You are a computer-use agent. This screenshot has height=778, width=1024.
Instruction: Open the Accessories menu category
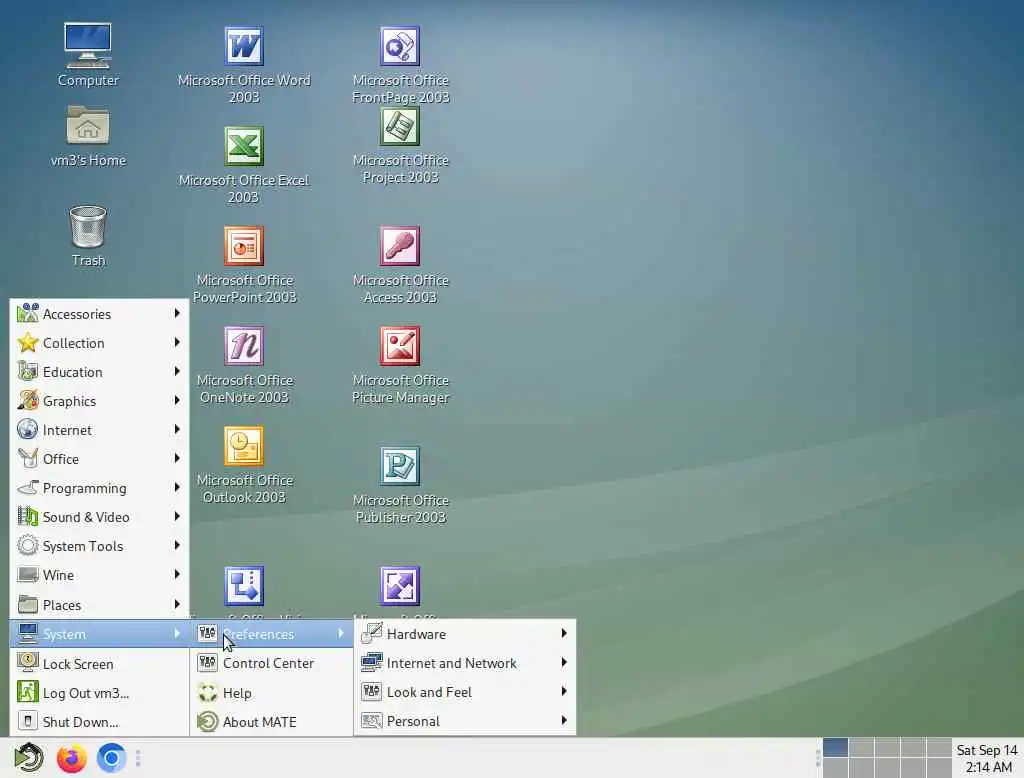(x=99, y=314)
